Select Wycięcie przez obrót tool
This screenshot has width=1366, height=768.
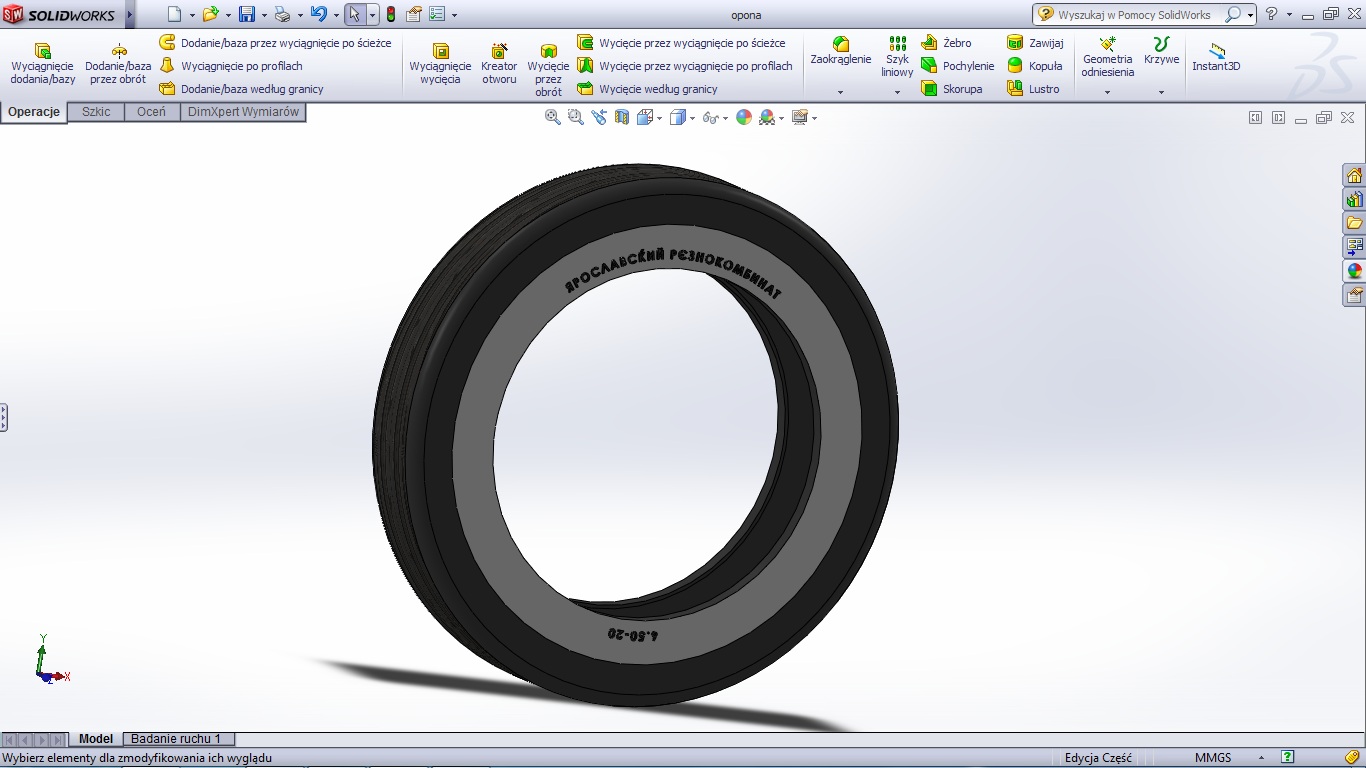click(x=548, y=70)
